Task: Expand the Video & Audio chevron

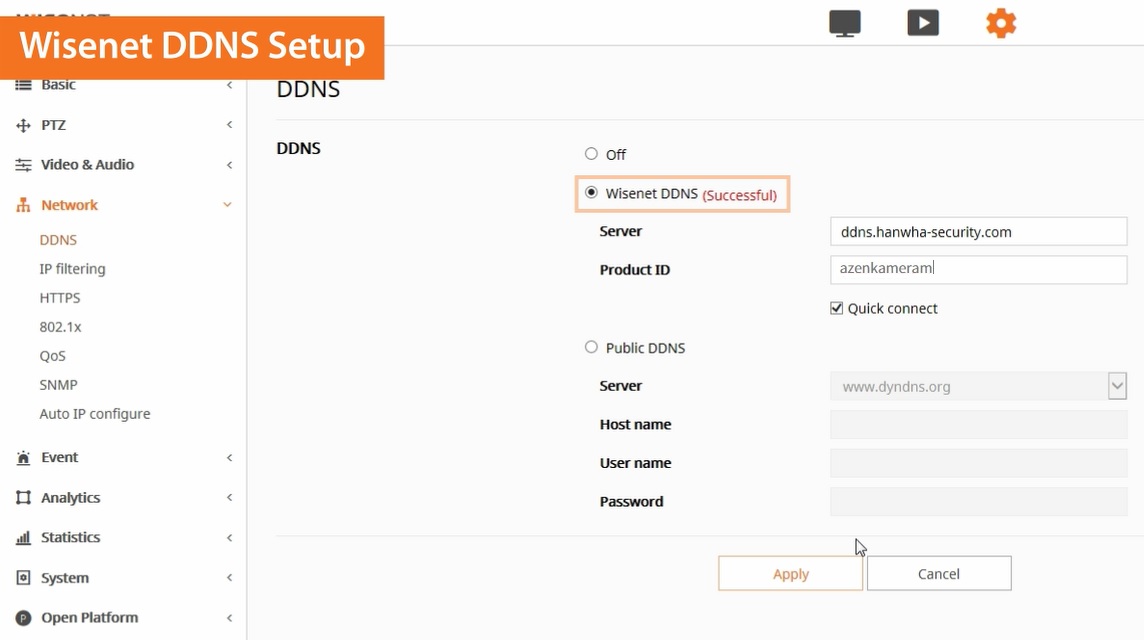Action: point(229,165)
